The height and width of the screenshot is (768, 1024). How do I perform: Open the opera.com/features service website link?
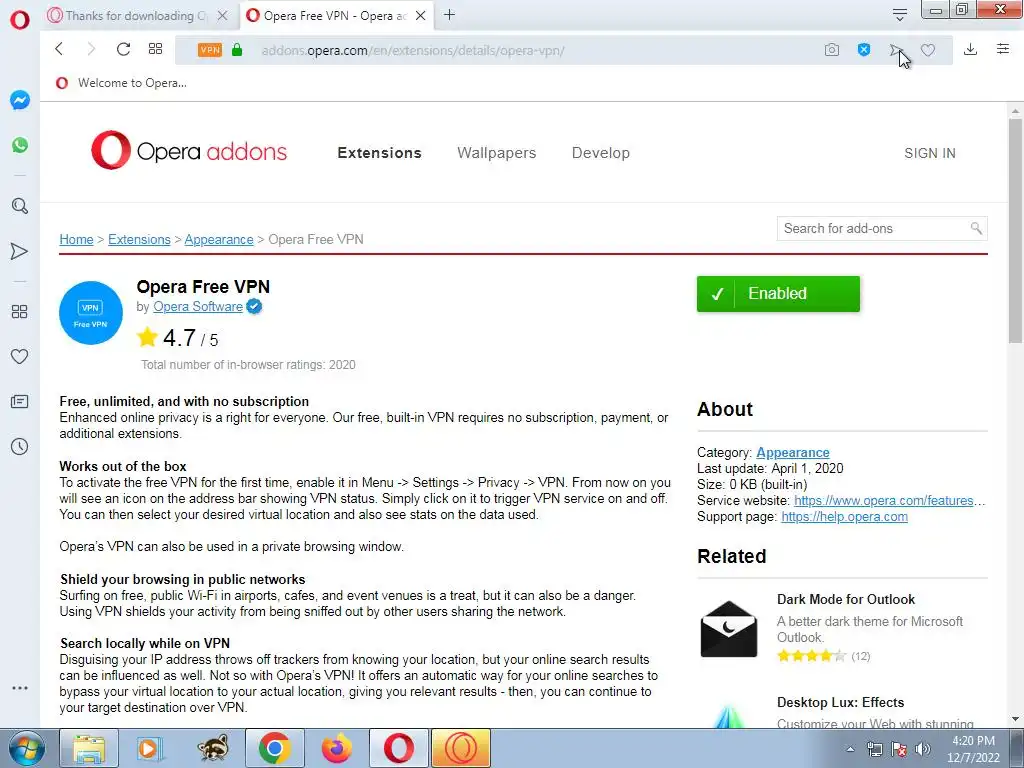889,501
